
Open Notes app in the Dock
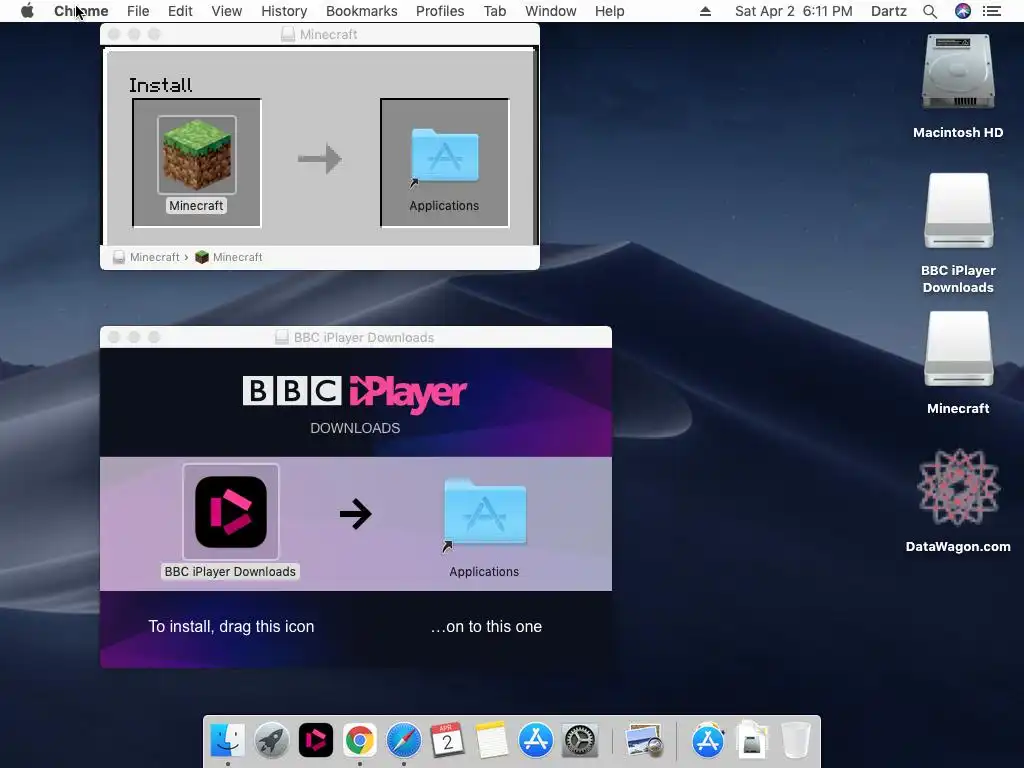coord(491,741)
